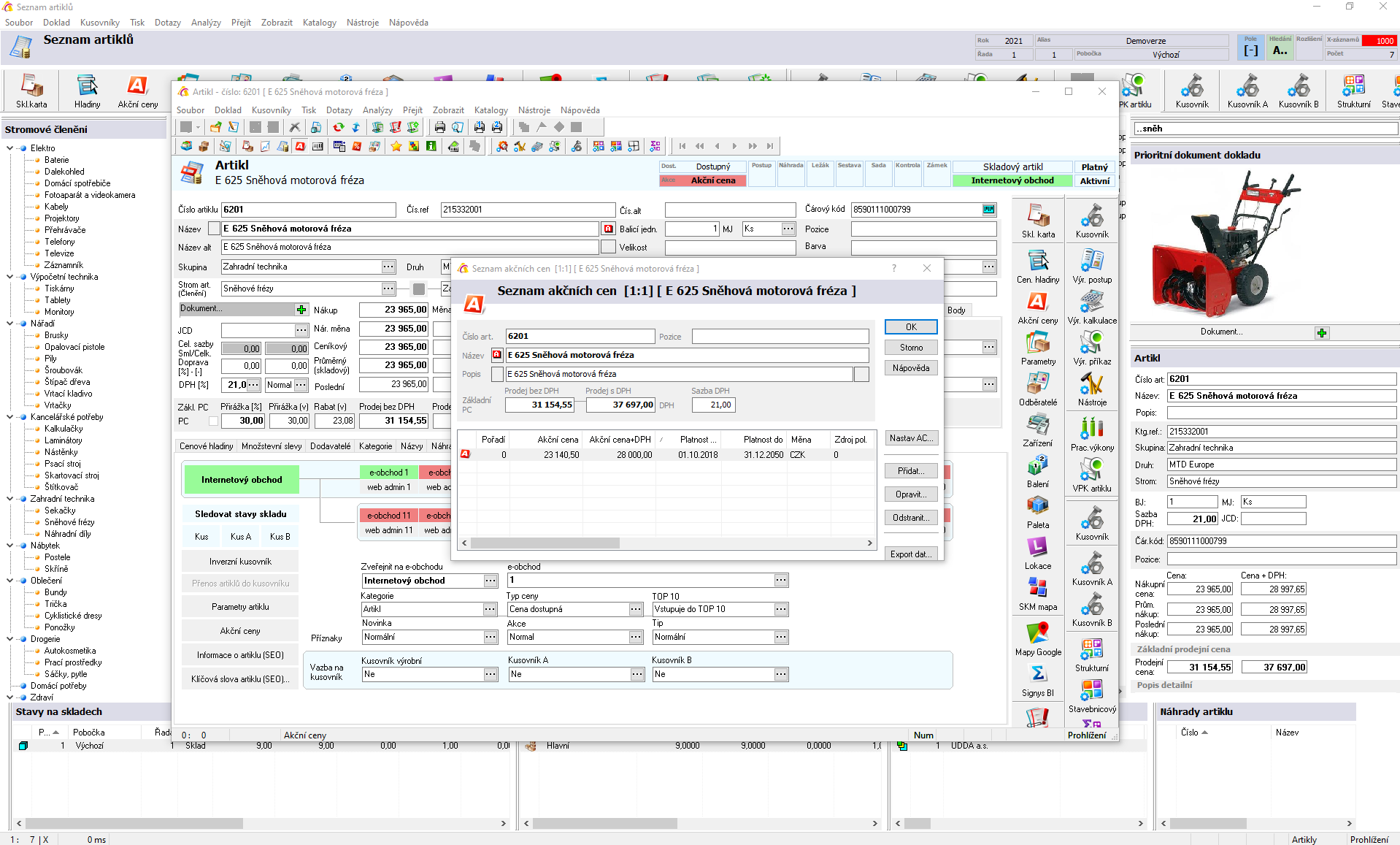Go to the last record navigation arrow
Viewport: 1400px width, 845px height.
pos(770,146)
